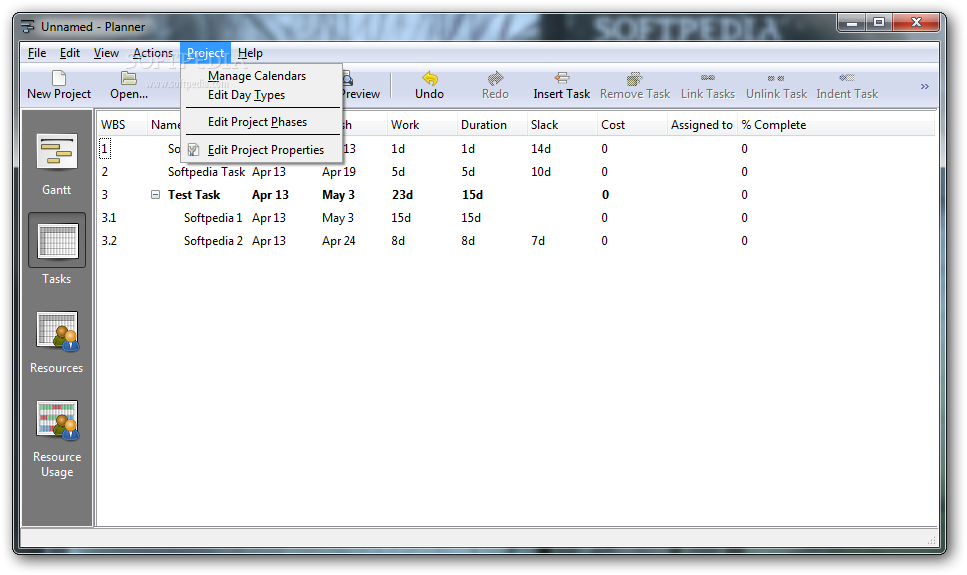Click the 8d duration value
The image size is (967, 575).
pos(468,241)
